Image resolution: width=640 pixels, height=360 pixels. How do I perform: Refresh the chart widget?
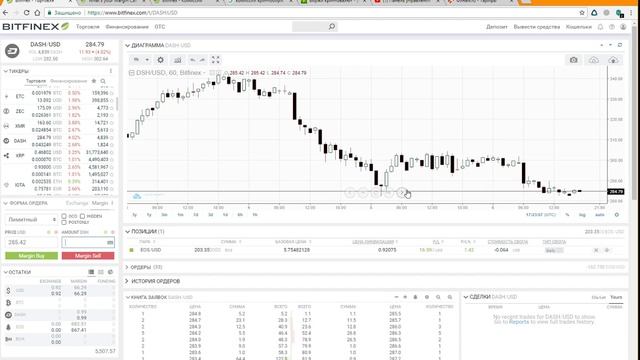point(620,45)
